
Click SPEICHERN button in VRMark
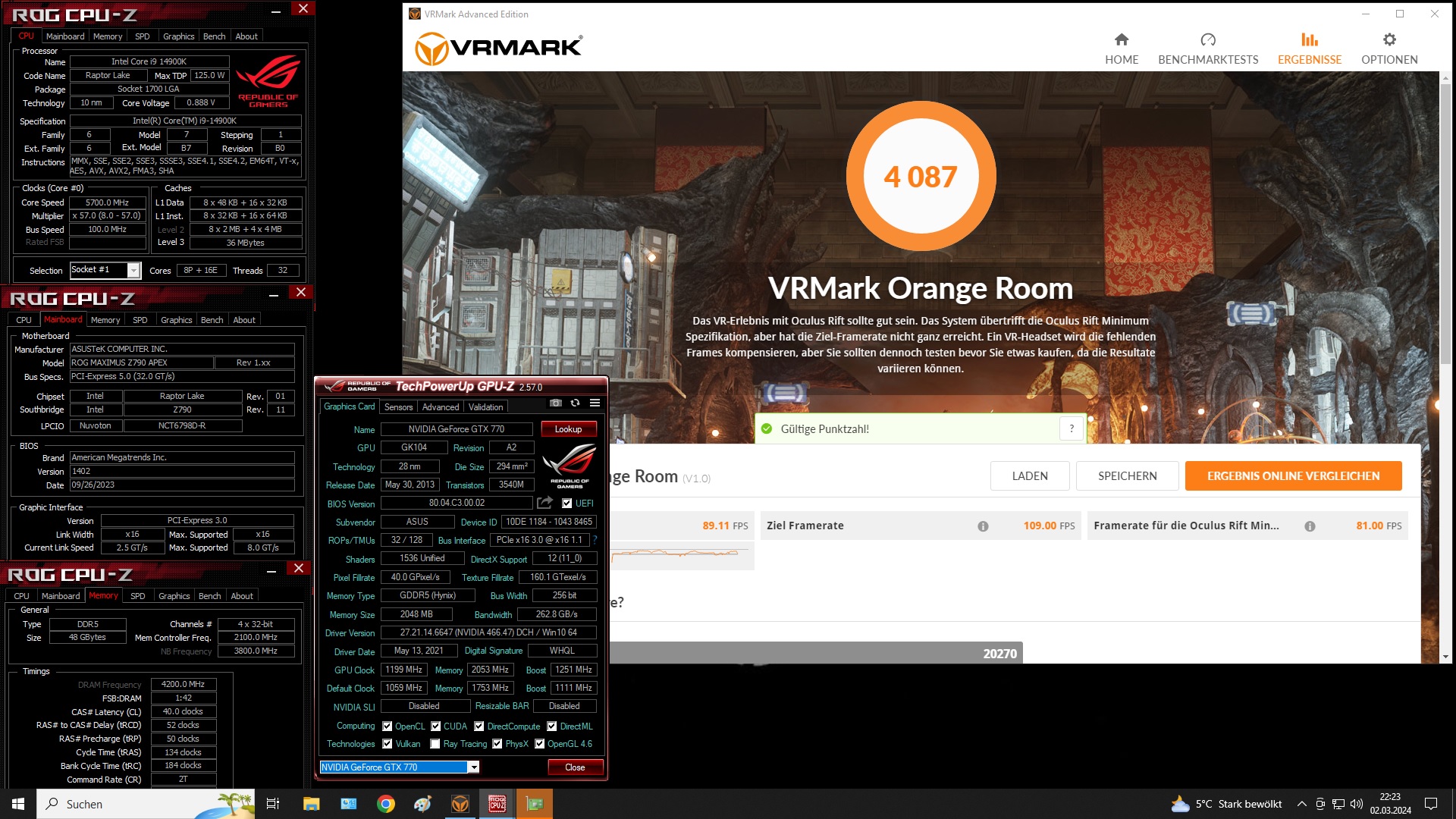click(1128, 476)
